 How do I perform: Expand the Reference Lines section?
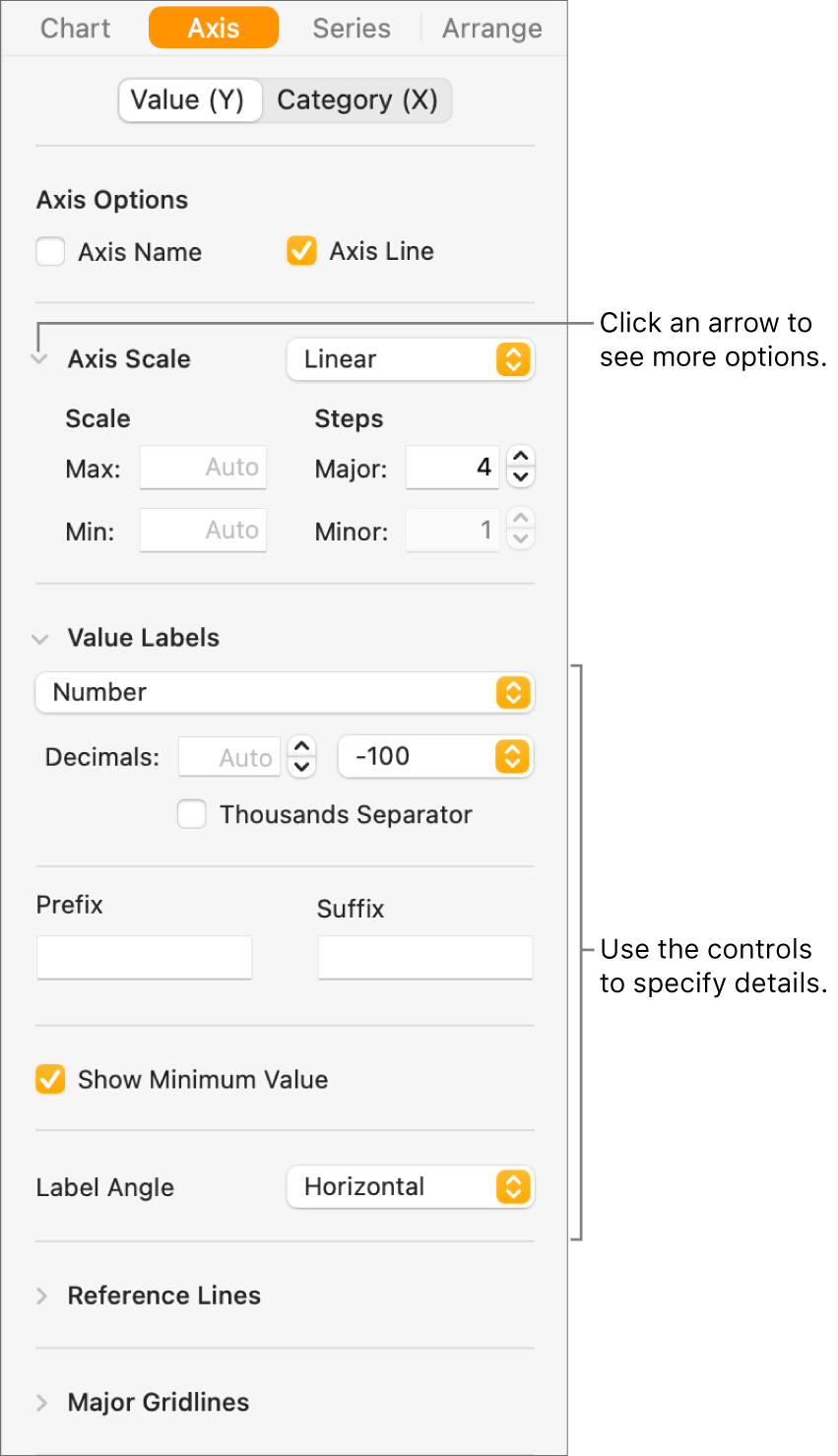39,1296
